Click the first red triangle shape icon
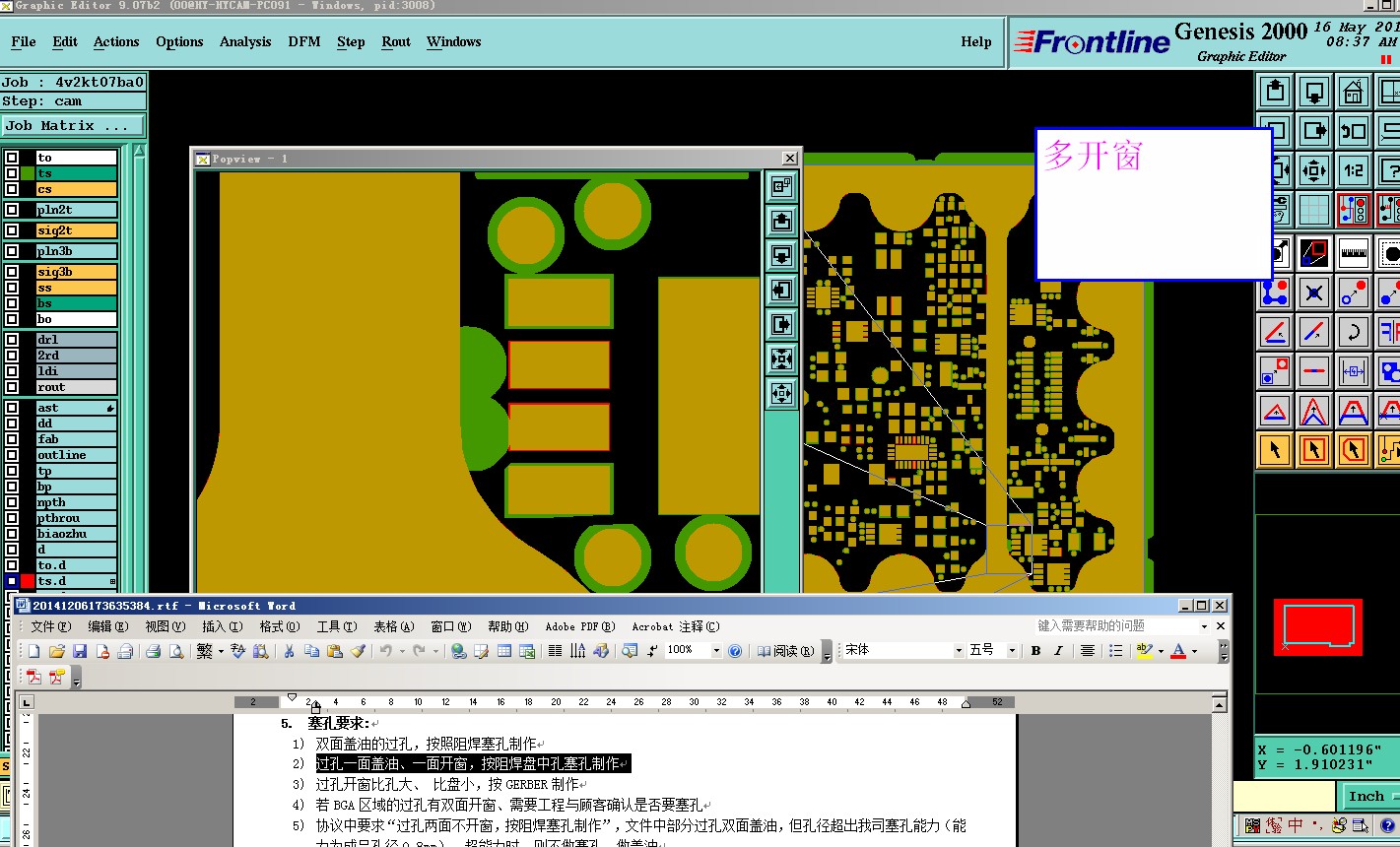 pos(1275,411)
